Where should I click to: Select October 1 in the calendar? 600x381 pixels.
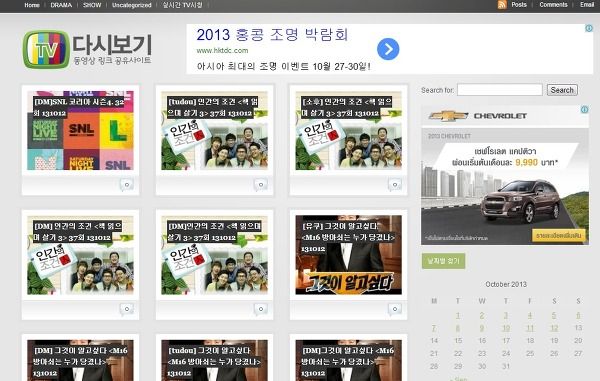[x=458, y=316]
